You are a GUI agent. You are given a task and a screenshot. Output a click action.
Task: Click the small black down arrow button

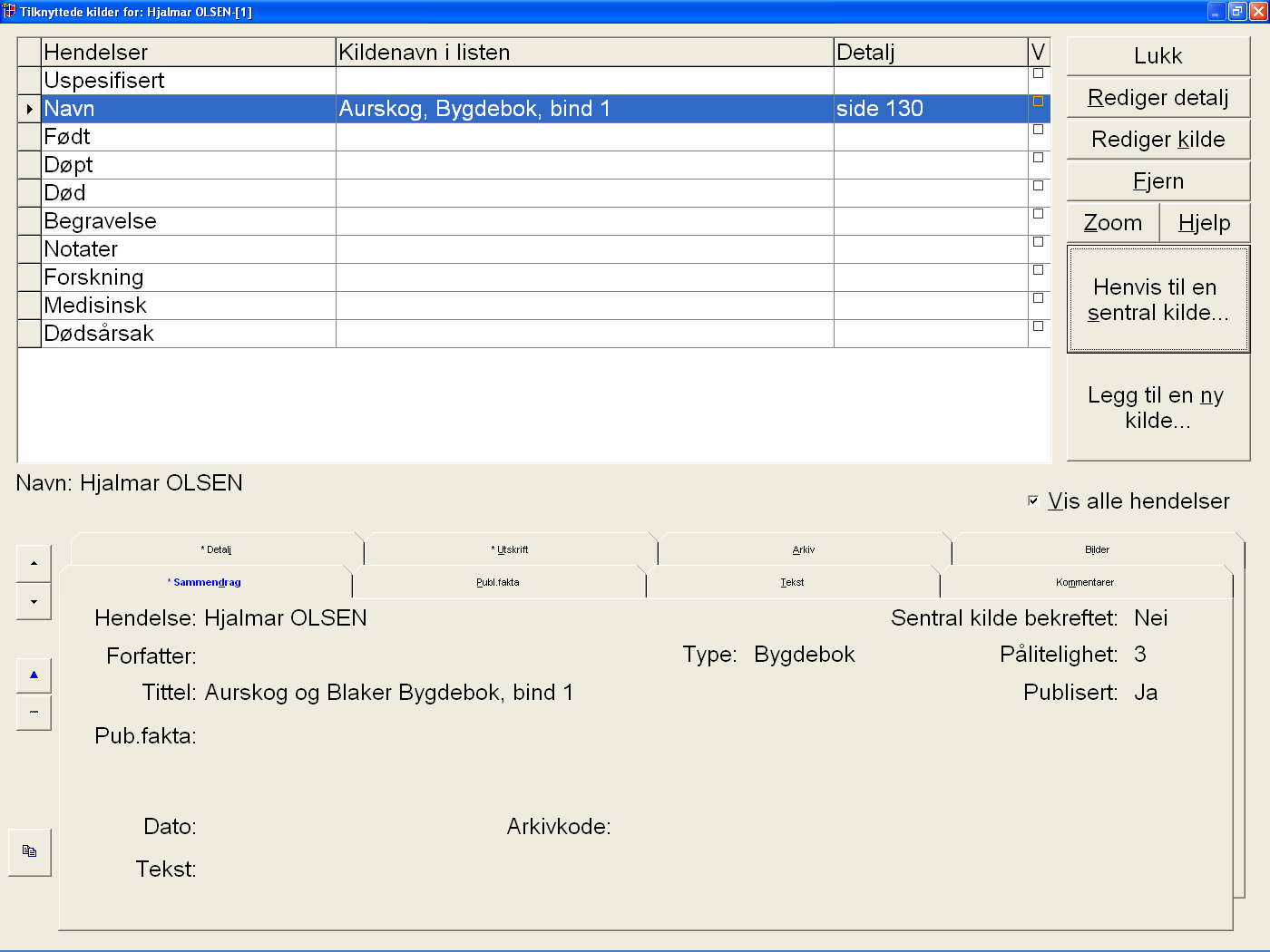pyautogui.click(x=34, y=602)
